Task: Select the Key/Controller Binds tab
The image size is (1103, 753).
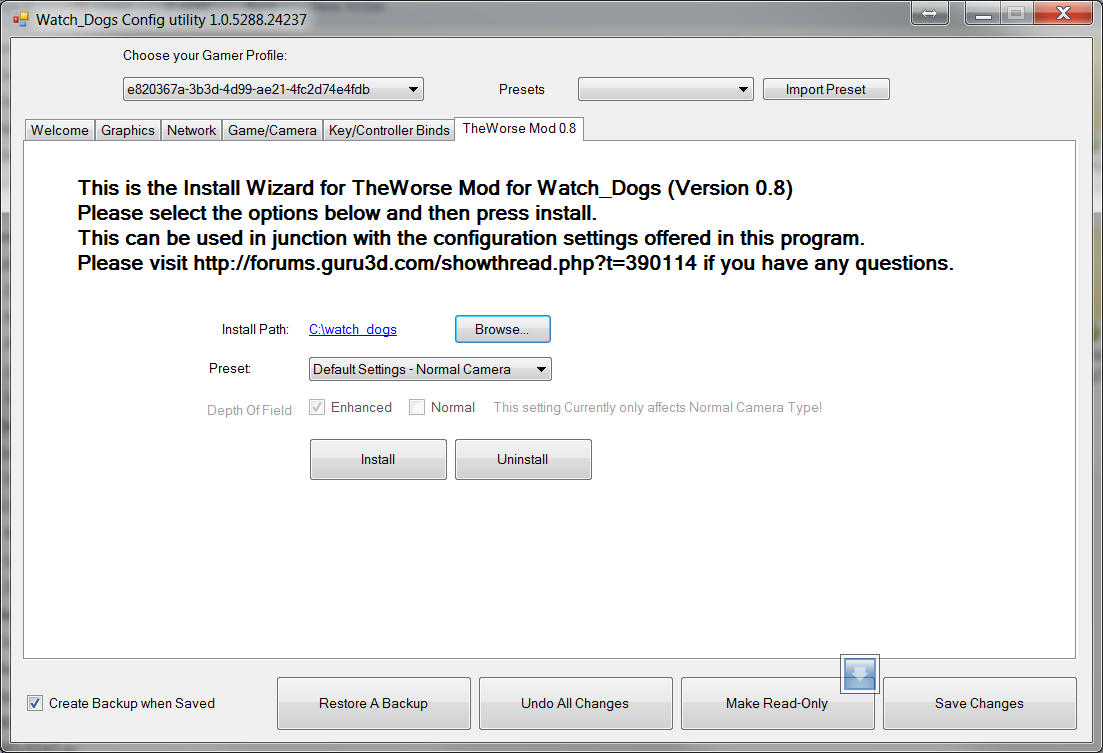Action: [x=389, y=130]
